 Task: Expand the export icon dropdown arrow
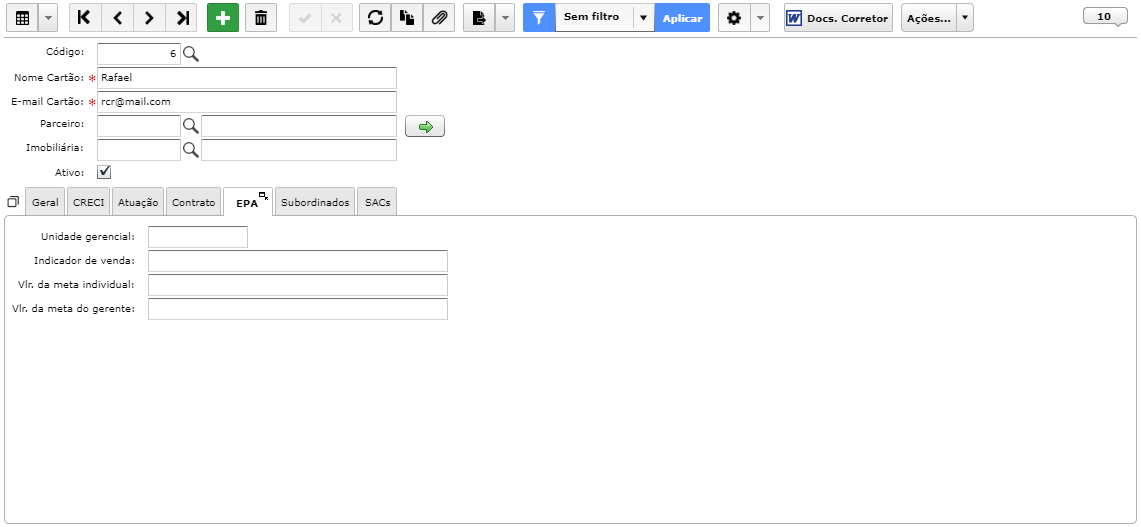click(505, 18)
